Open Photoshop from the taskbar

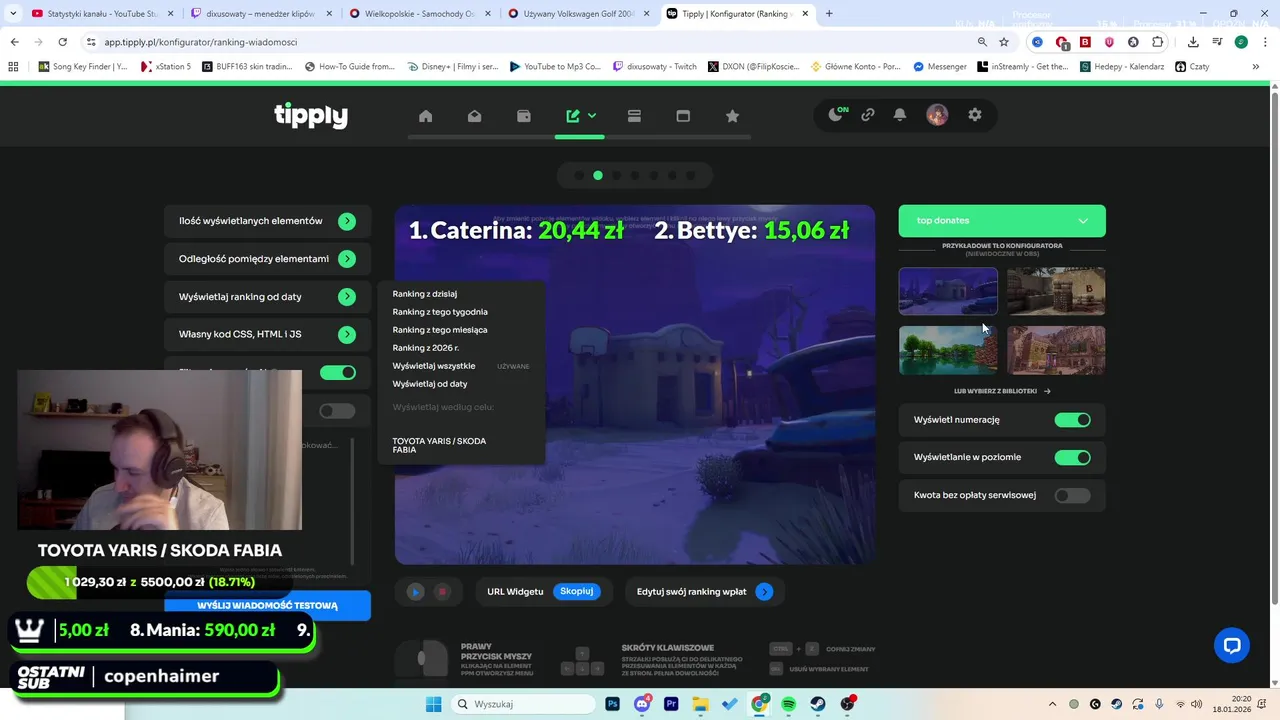pyautogui.click(x=612, y=704)
